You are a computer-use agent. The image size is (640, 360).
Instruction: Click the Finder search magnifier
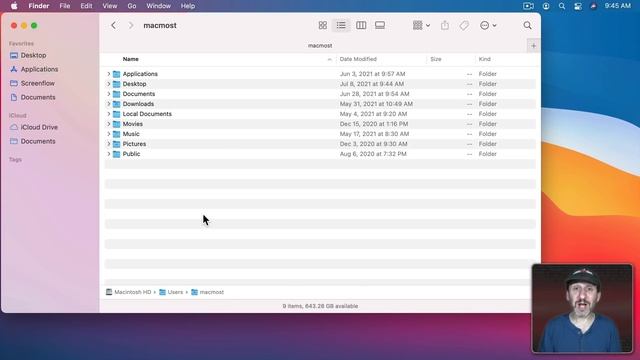pos(527,25)
